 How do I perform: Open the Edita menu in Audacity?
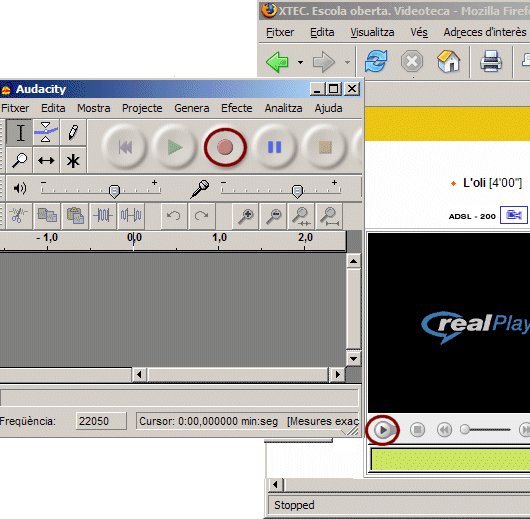tap(53, 108)
